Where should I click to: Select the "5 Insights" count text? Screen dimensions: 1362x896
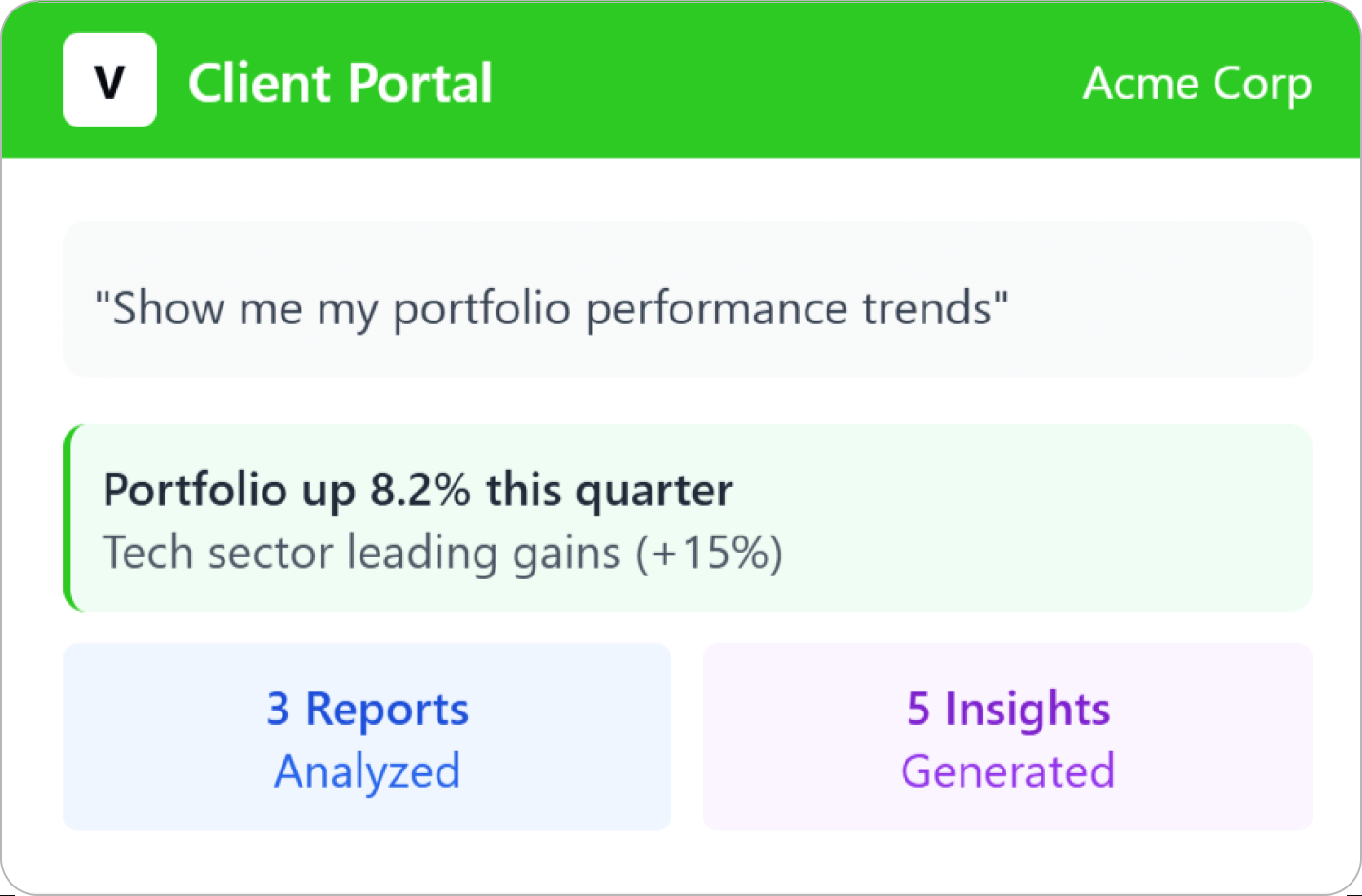(x=1008, y=709)
